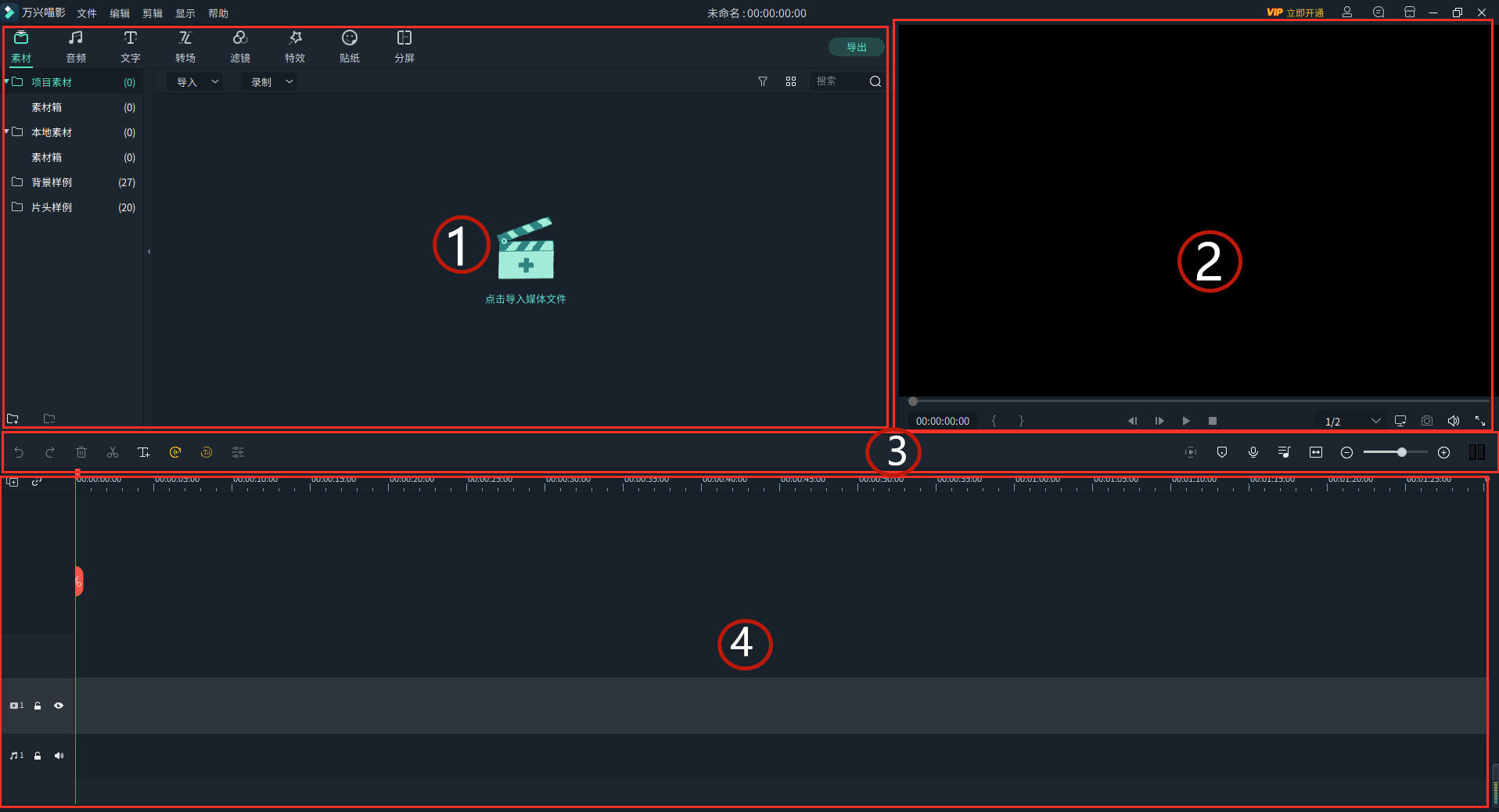Open the 录制 dropdown
This screenshot has height=812, width=1499.
268,82
